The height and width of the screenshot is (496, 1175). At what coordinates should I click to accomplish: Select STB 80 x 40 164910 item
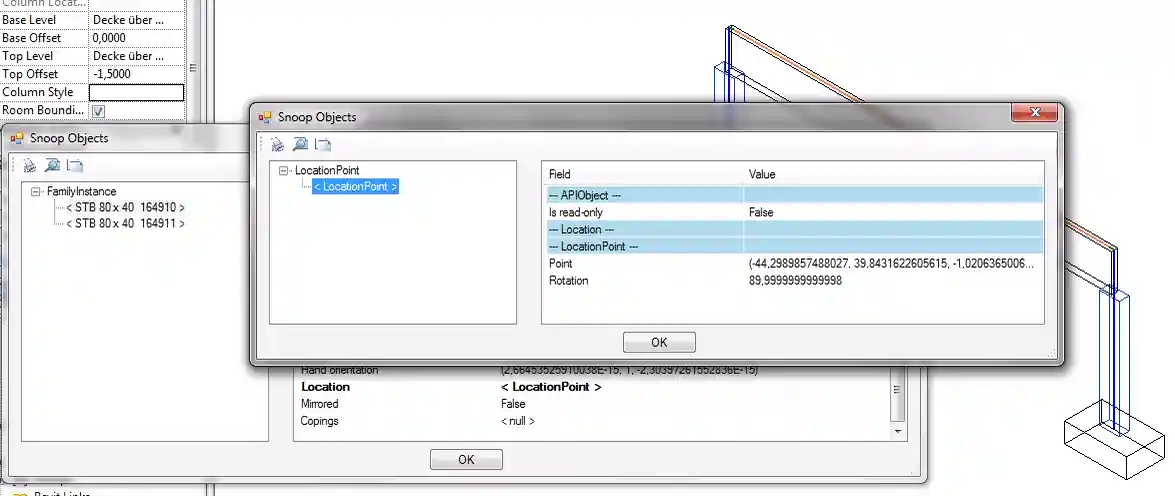[125, 207]
